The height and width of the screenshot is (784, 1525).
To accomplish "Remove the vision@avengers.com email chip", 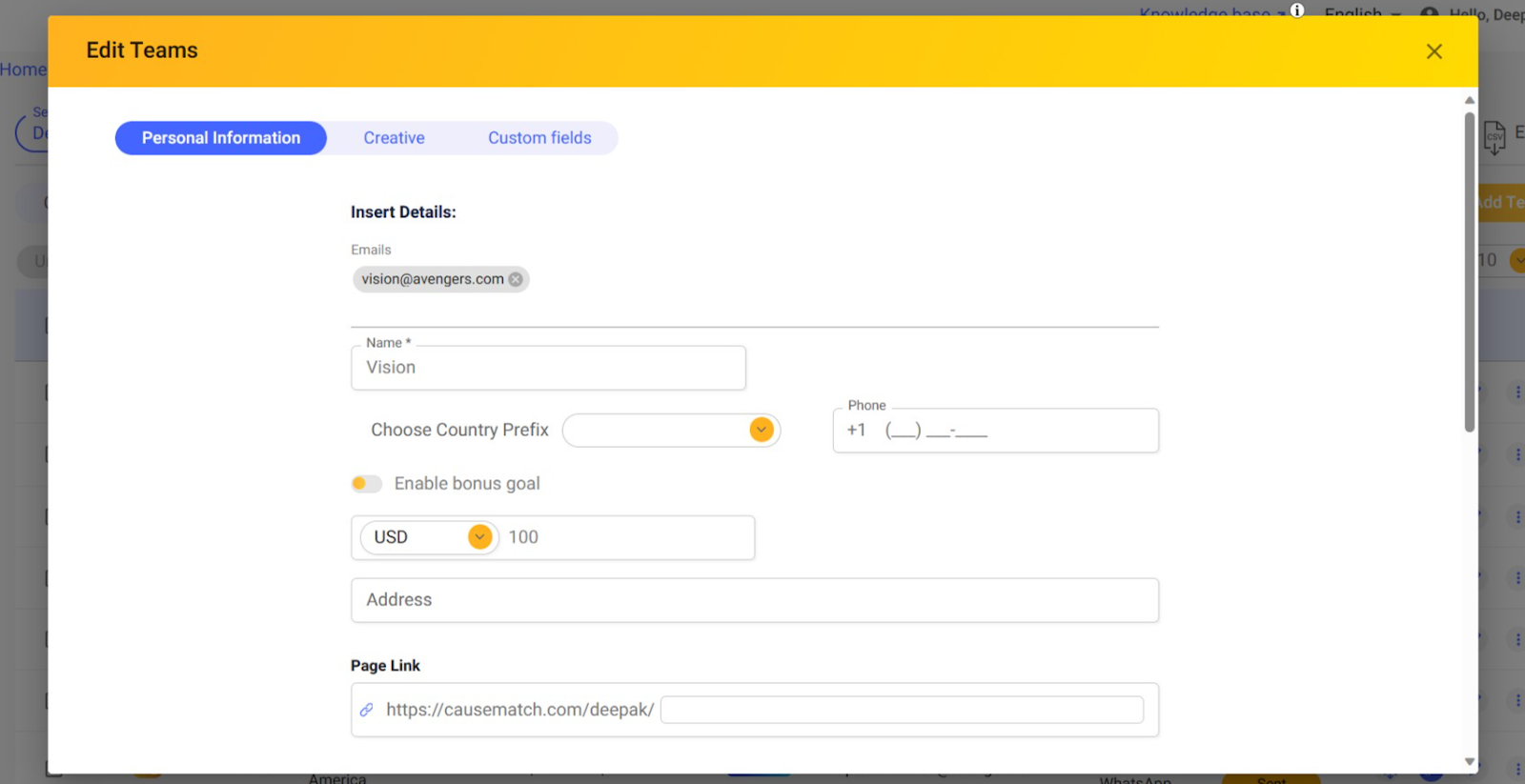I will tap(516, 279).
